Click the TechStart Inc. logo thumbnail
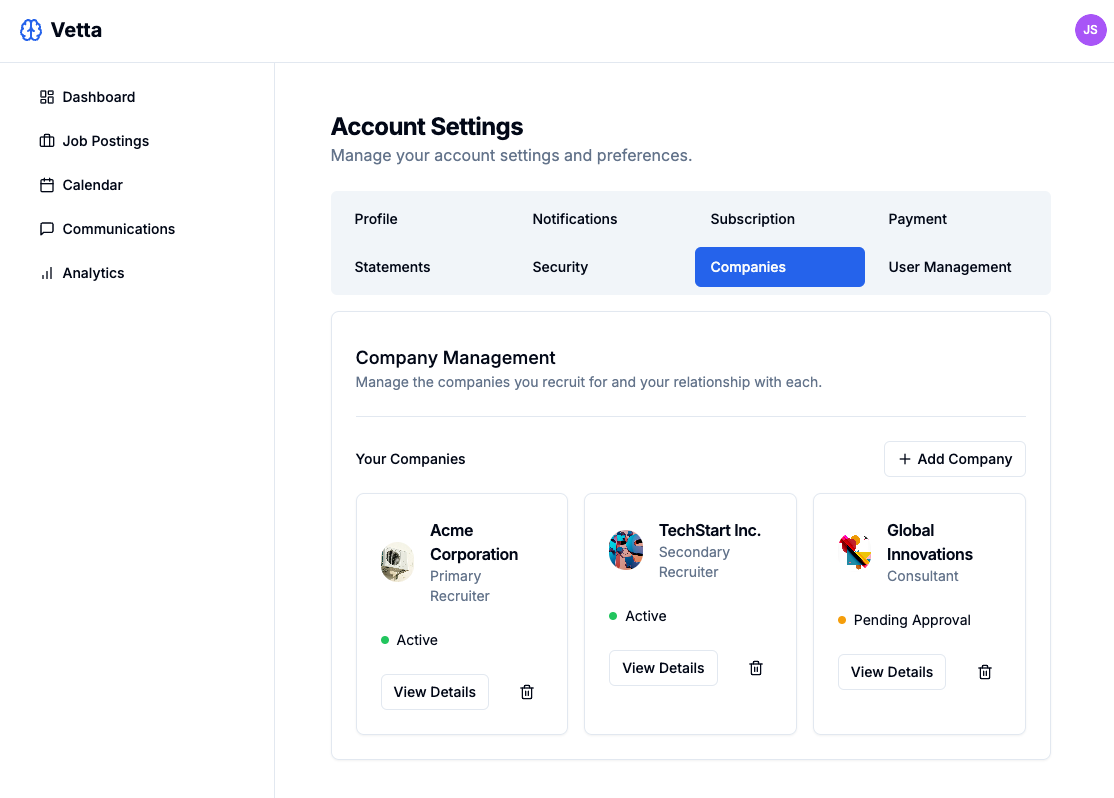The height and width of the screenshot is (798, 1114). [626, 549]
